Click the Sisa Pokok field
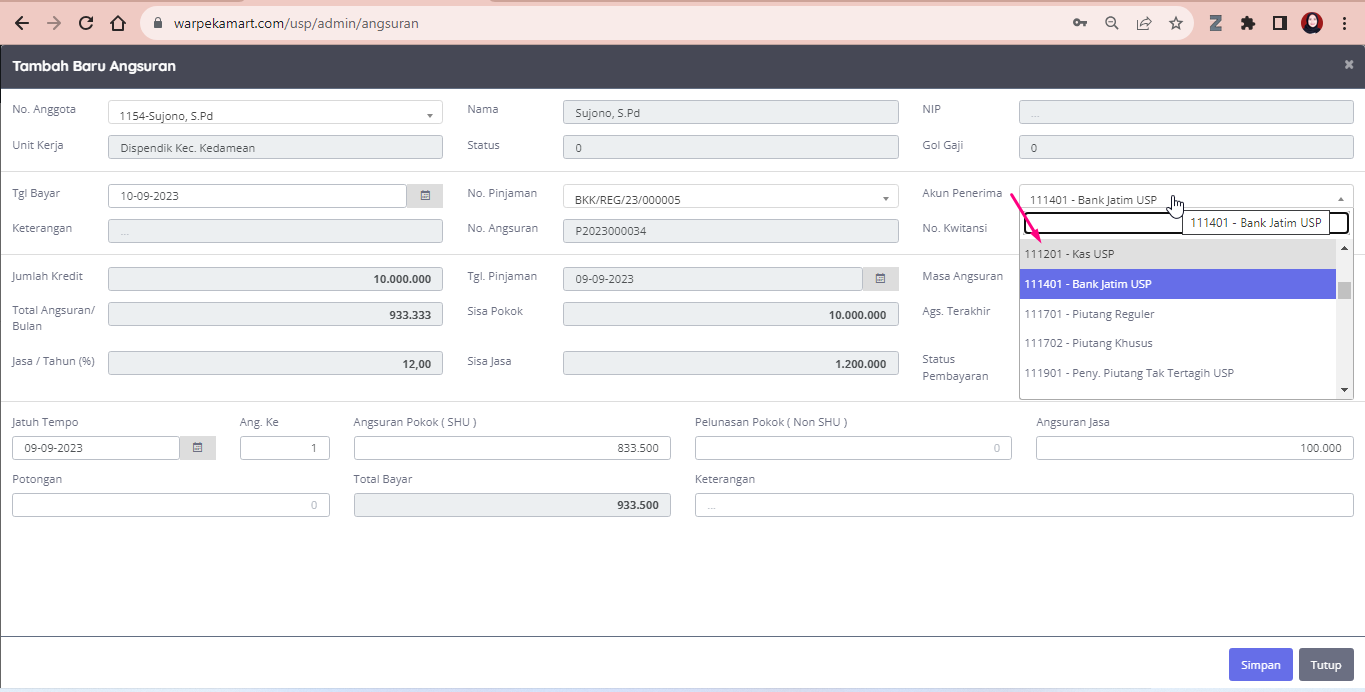The image size is (1365, 692). click(731, 314)
